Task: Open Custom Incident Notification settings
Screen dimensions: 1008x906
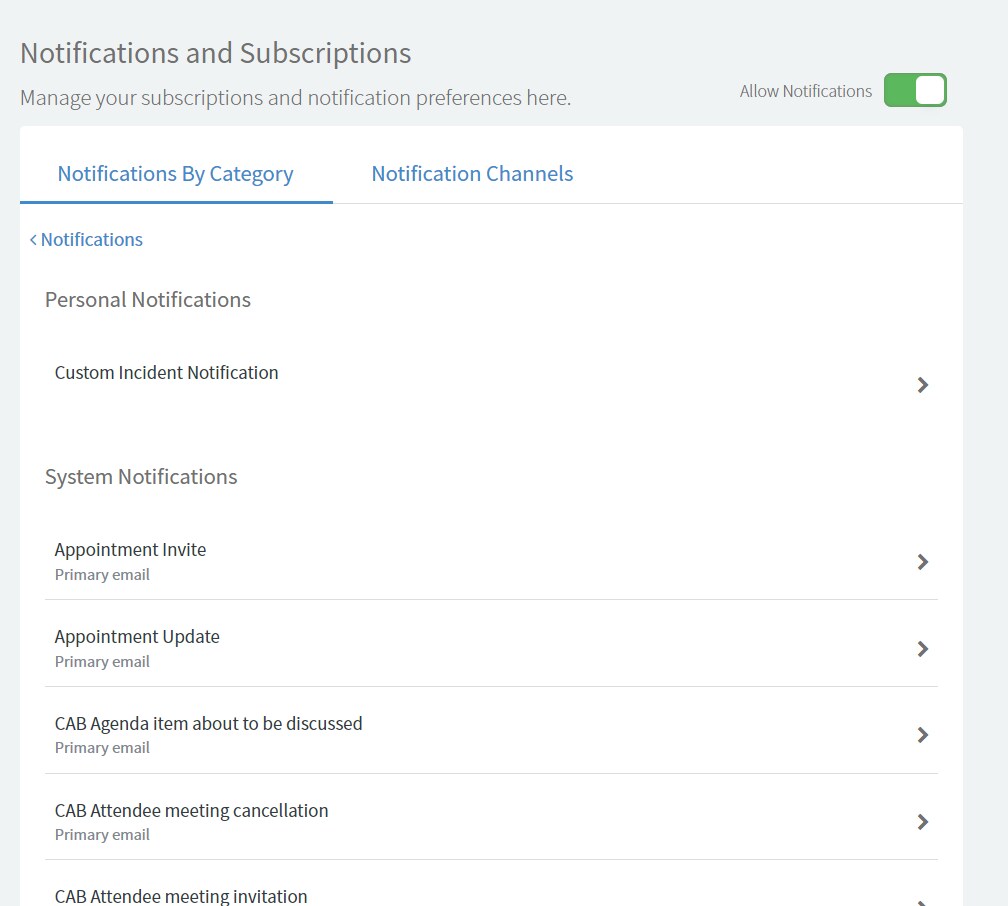Action: click(x=166, y=372)
